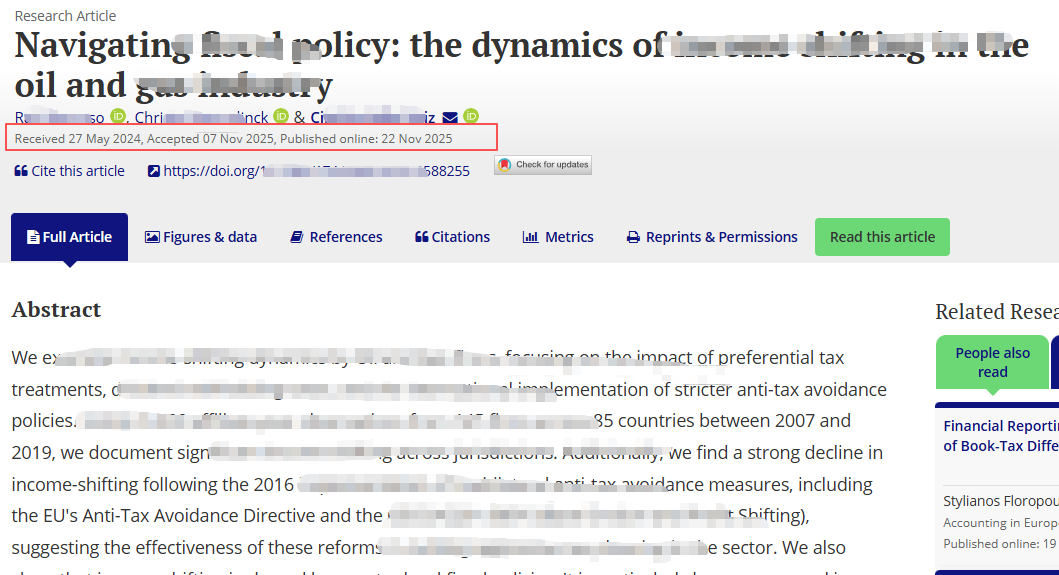Select the People also read tab

[992, 362]
